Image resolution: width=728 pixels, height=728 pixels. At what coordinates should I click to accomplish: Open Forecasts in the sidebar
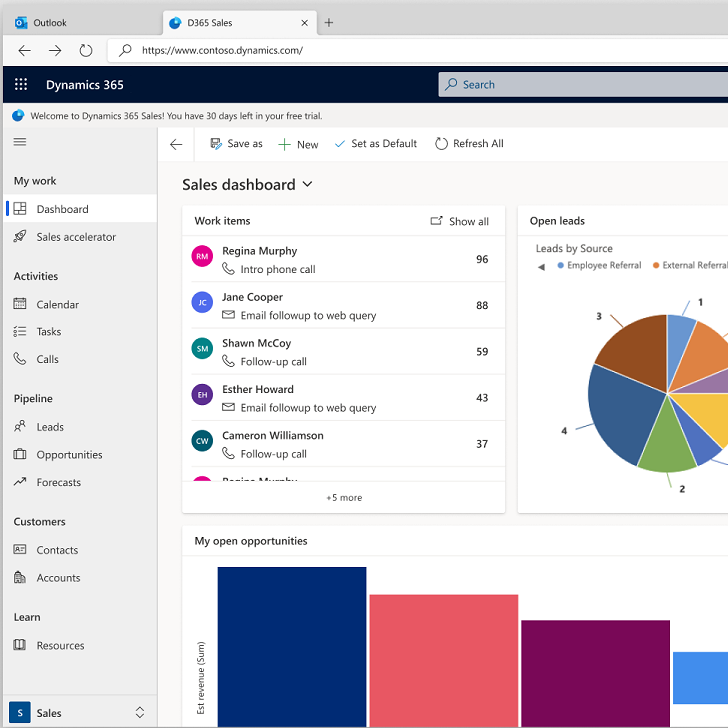click(x=80, y=482)
